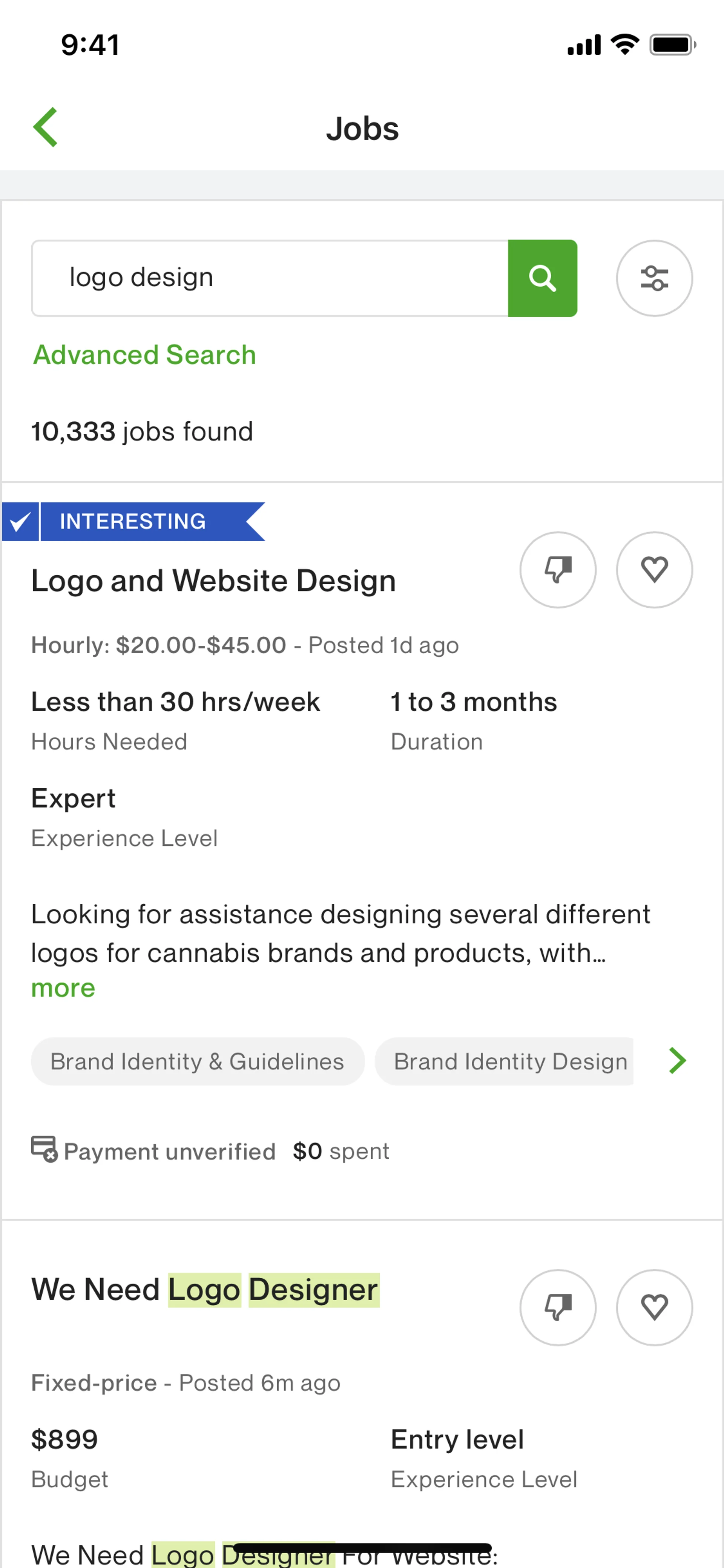
Task: Show more skill tags with chevron
Action: click(x=677, y=1061)
